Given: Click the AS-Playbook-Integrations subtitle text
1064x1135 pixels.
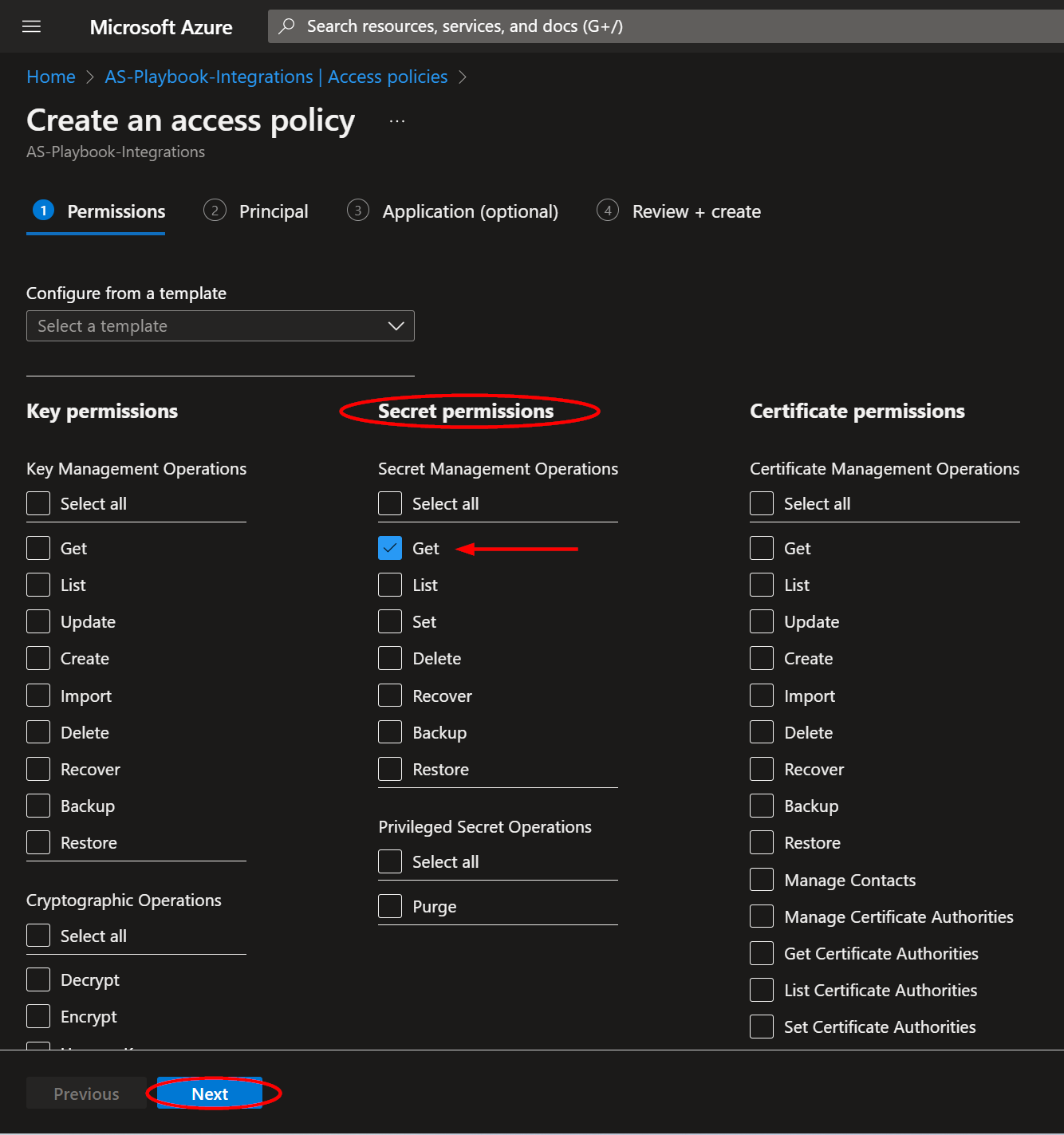Looking at the screenshot, I should point(116,152).
